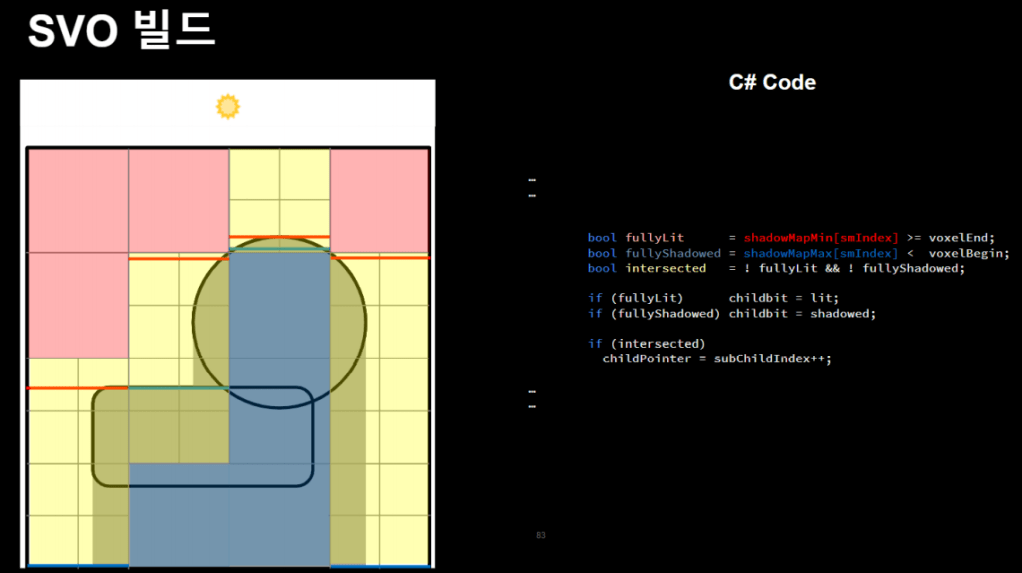Select the top-right pink voxel square
Image resolution: width=1022 pixels, height=573 pixels.
pyautogui.click(x=379, y=200)
